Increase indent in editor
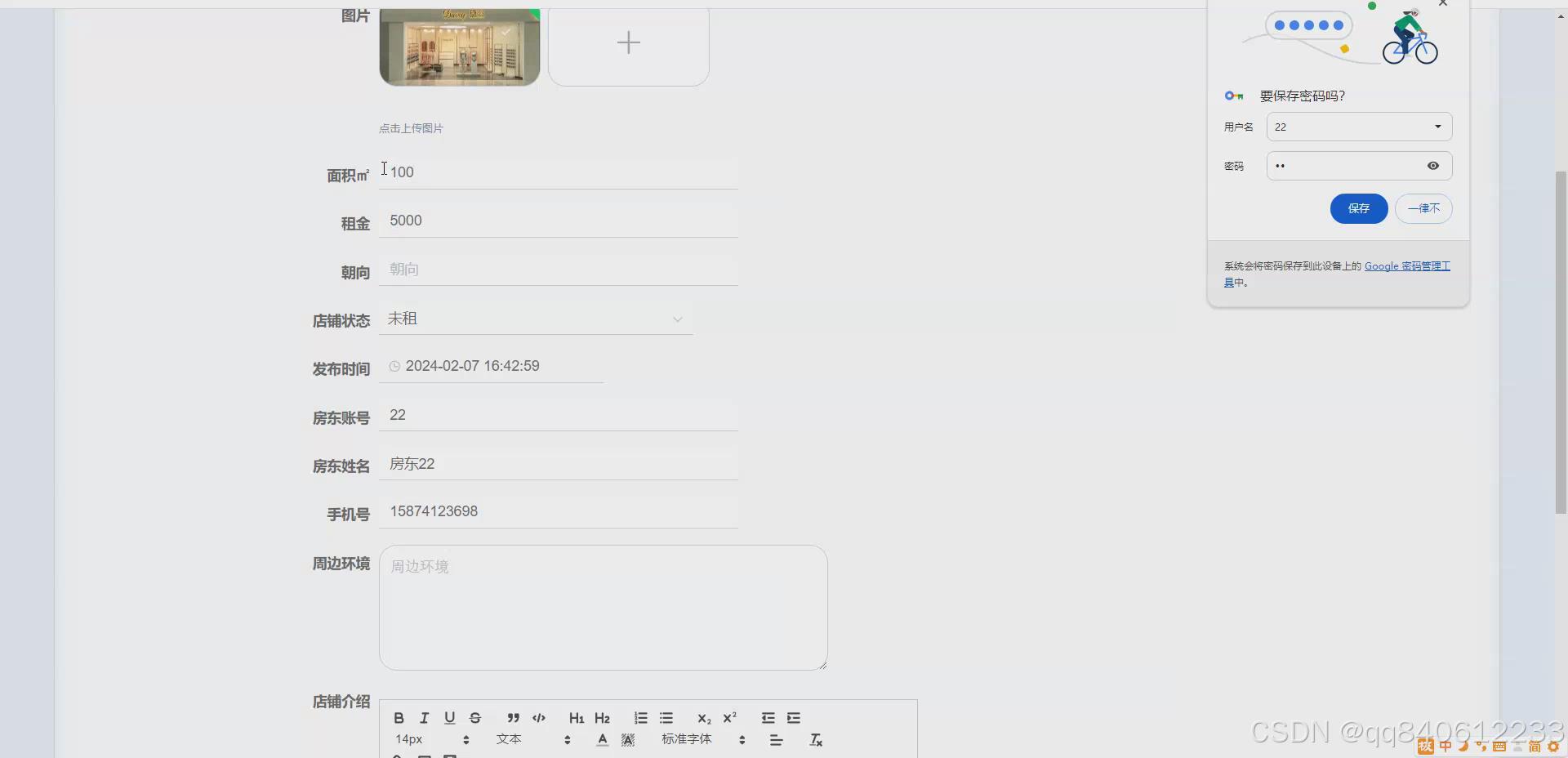The image size is (1568, 758). [x=794, y=718]
